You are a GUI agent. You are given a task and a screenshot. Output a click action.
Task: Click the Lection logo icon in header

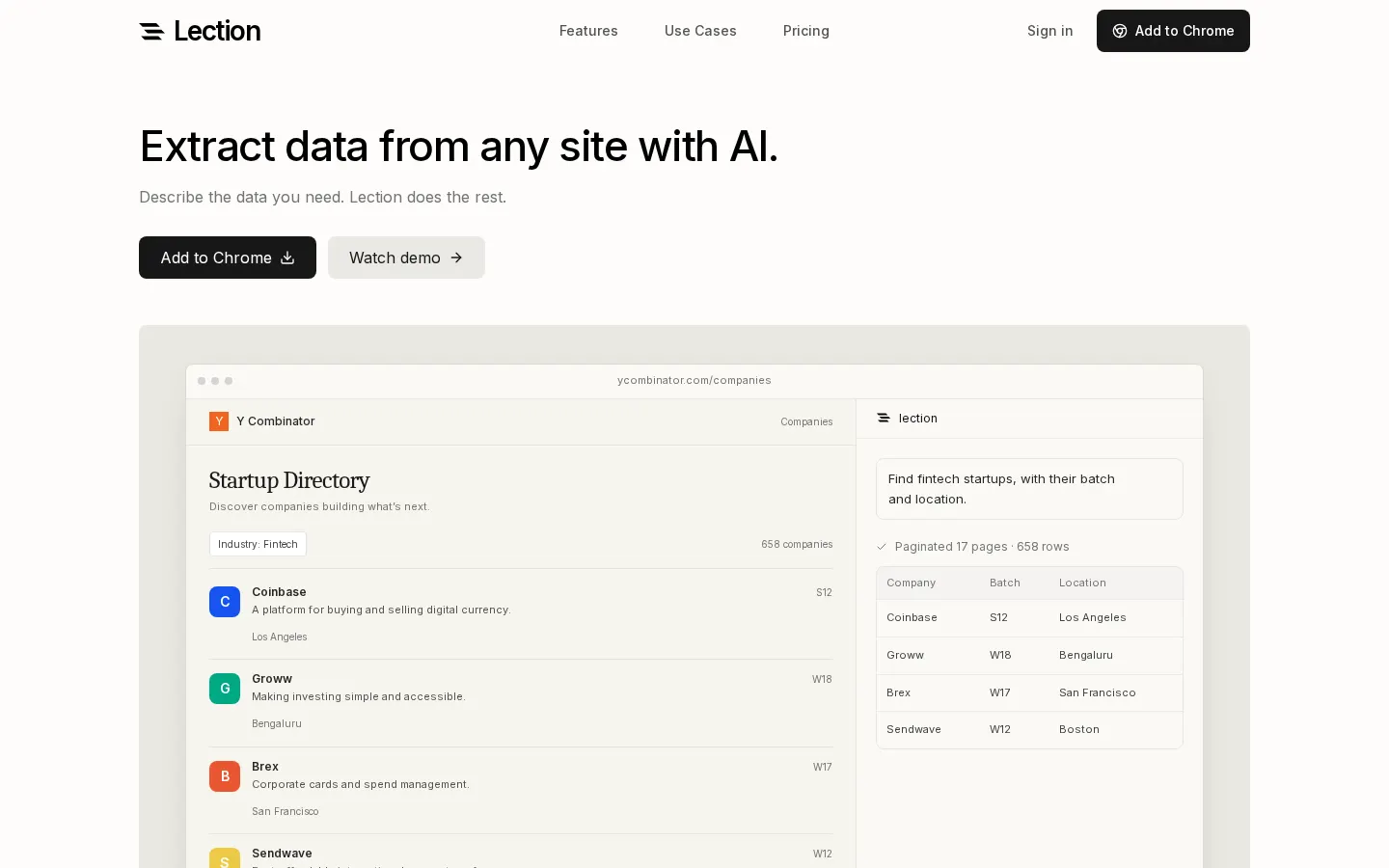point(151,31)
